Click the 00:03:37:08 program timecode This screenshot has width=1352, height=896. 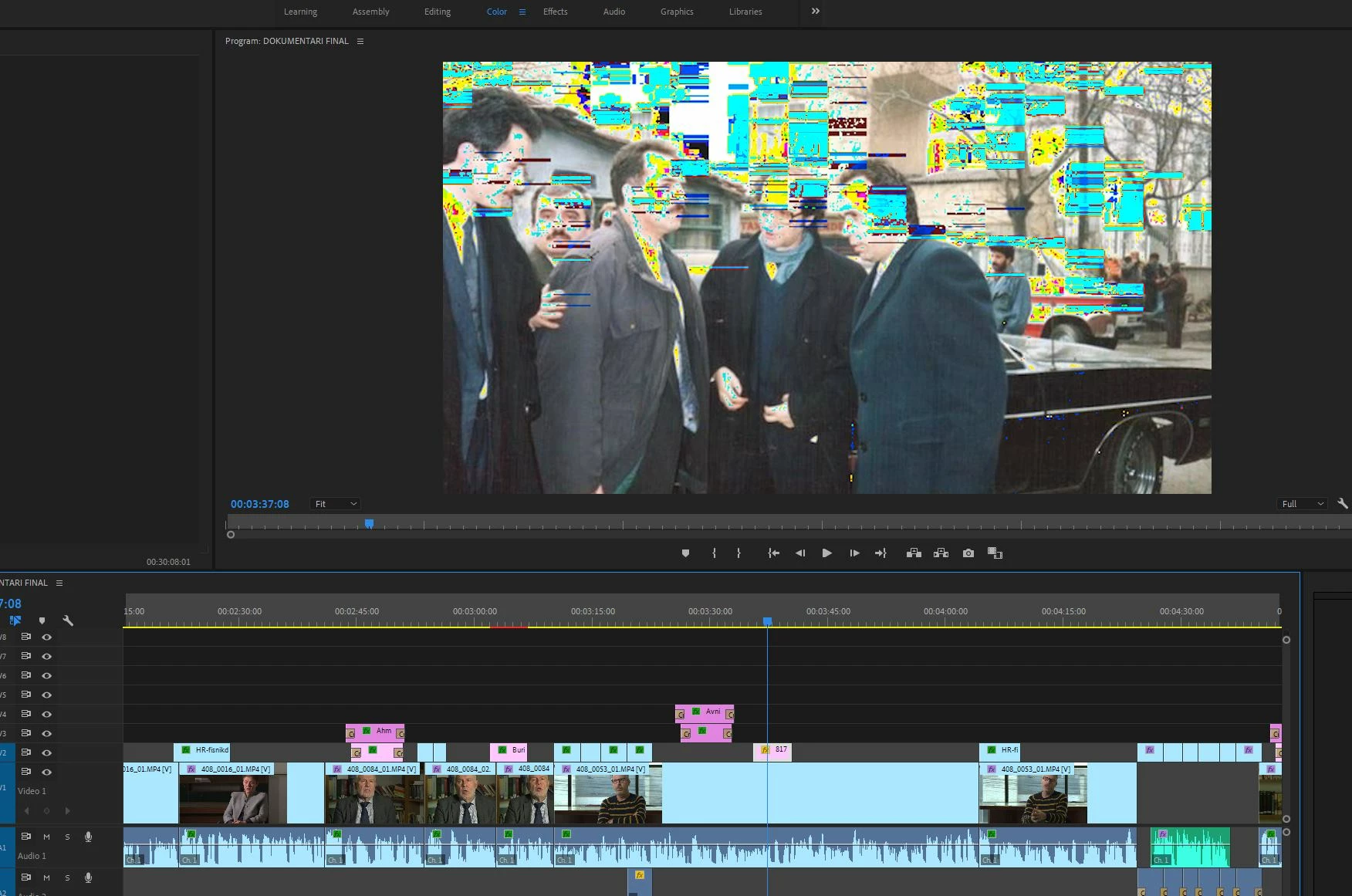tap(260, 504)
